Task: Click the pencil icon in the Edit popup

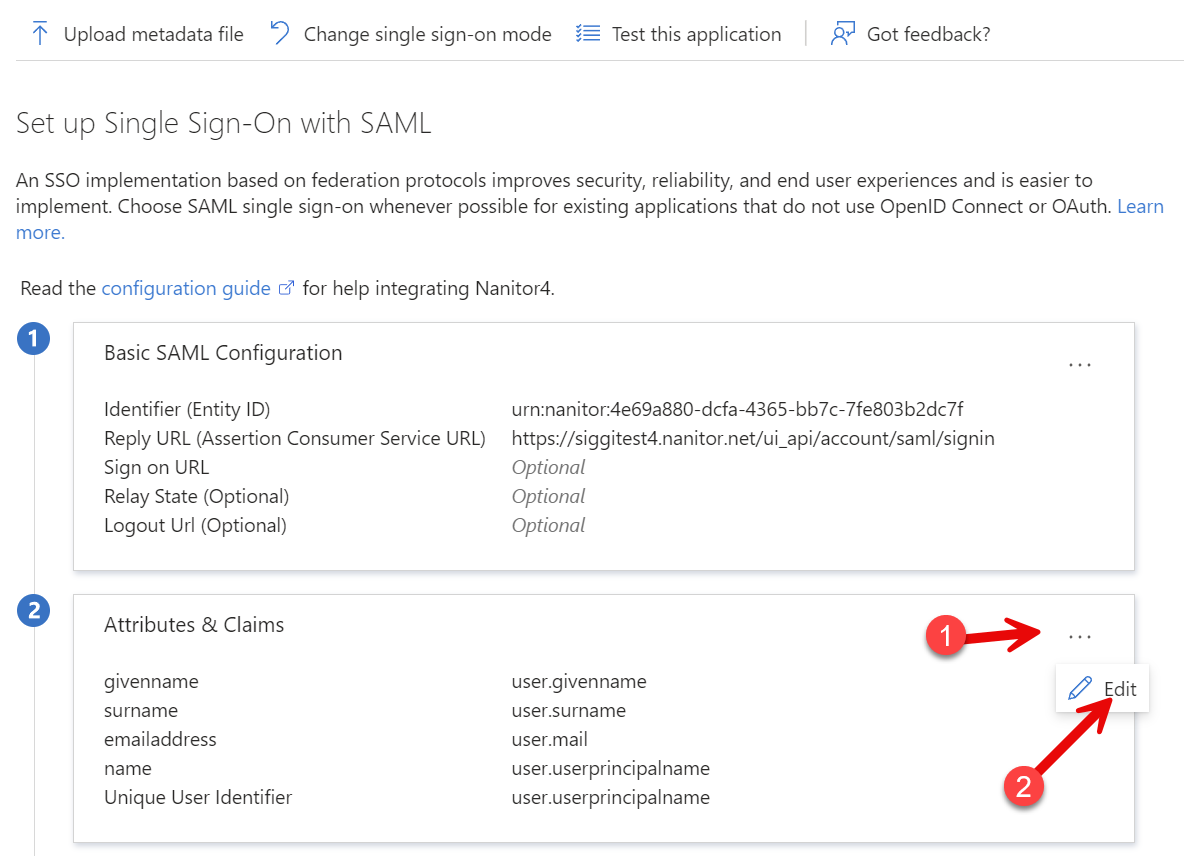Action: pos(1080,689)
